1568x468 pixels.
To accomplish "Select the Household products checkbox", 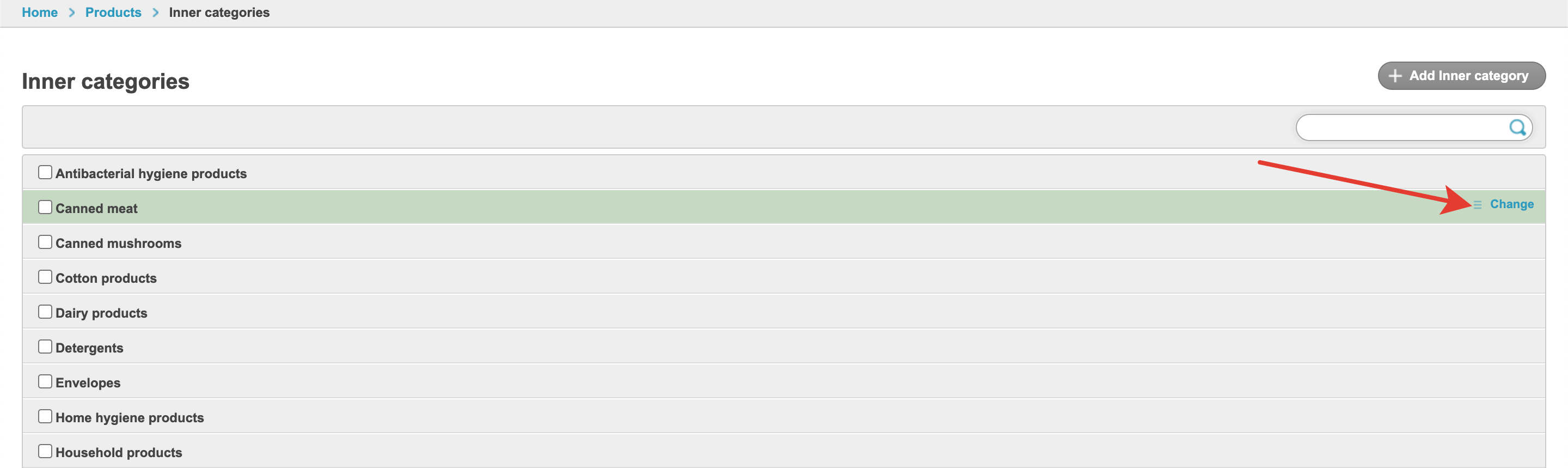I will pos(45,451).
